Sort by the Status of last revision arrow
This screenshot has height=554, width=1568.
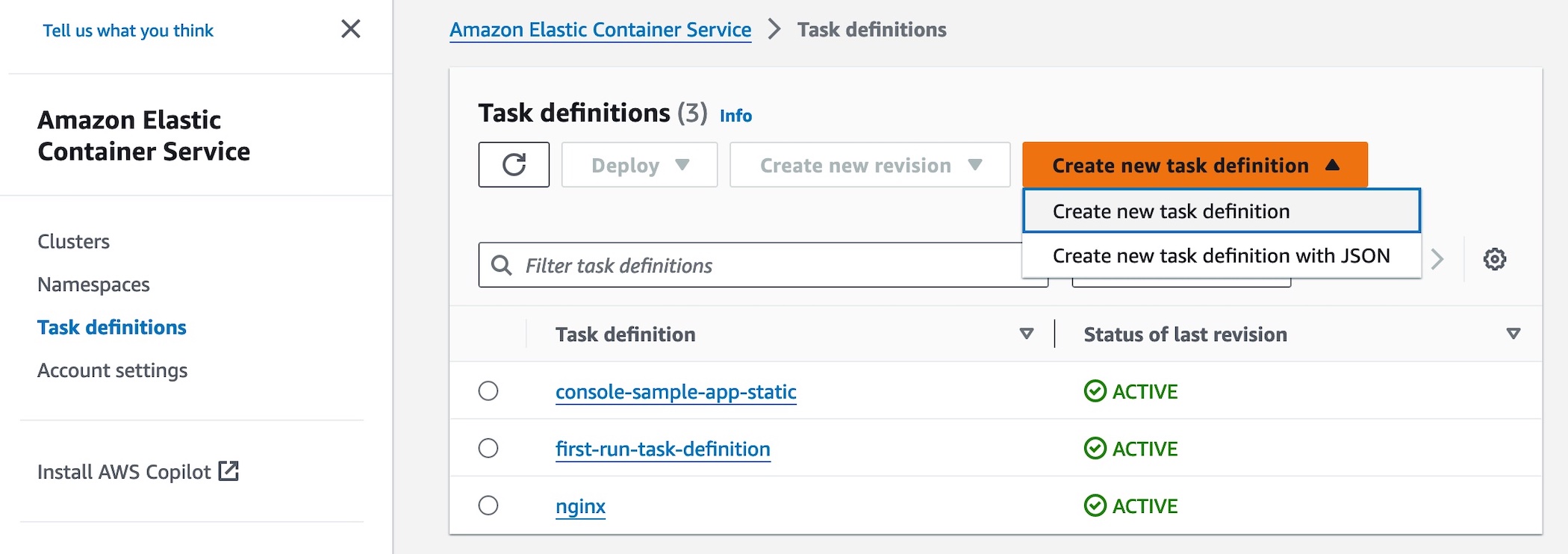pos(1513,334)
